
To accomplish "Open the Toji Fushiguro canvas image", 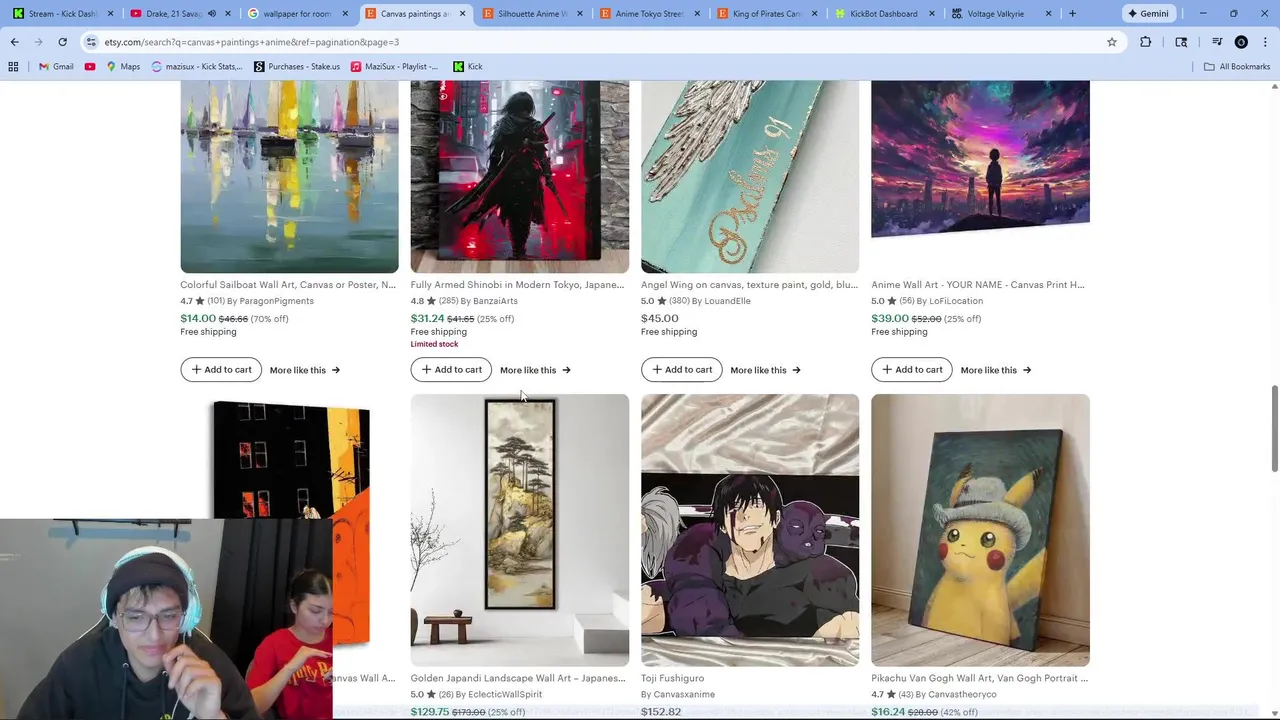I will pyautogui.click(x=750, y=530).
